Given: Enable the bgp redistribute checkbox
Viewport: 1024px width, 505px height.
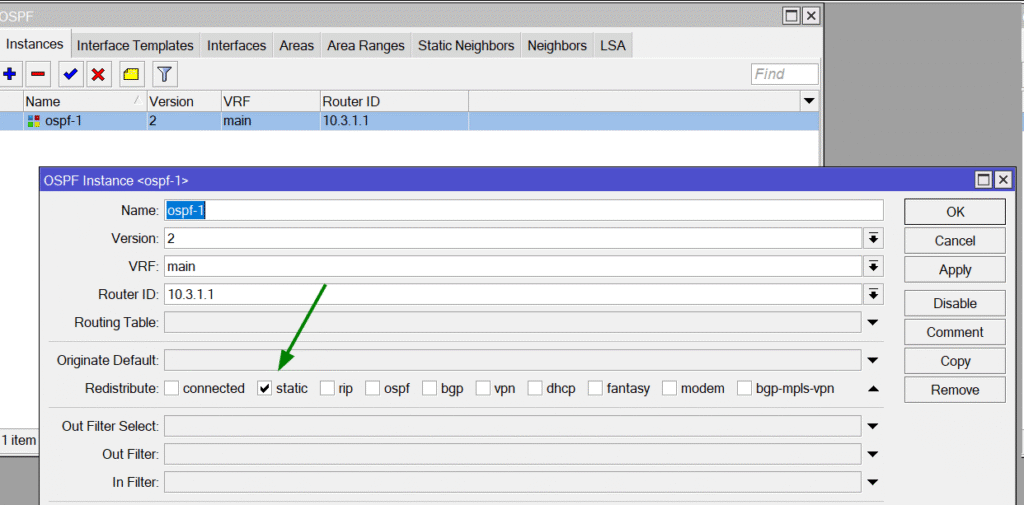Looking at the screenshot, I should pyautogui.click(x=430, y=388).
